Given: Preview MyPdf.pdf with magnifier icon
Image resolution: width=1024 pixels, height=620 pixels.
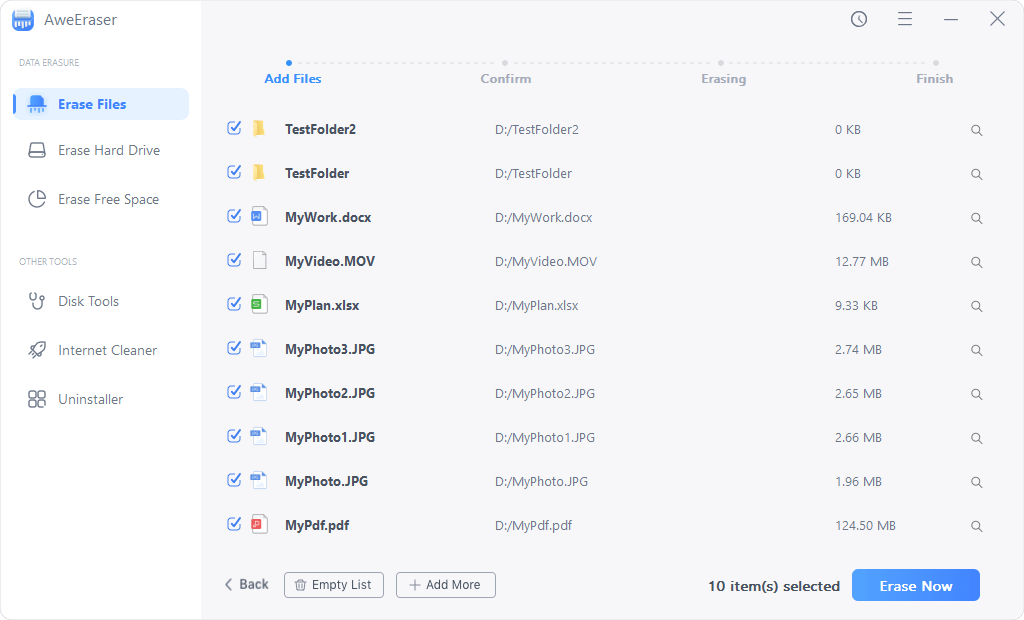Looking at the screenshot, I should click(976, 526).
